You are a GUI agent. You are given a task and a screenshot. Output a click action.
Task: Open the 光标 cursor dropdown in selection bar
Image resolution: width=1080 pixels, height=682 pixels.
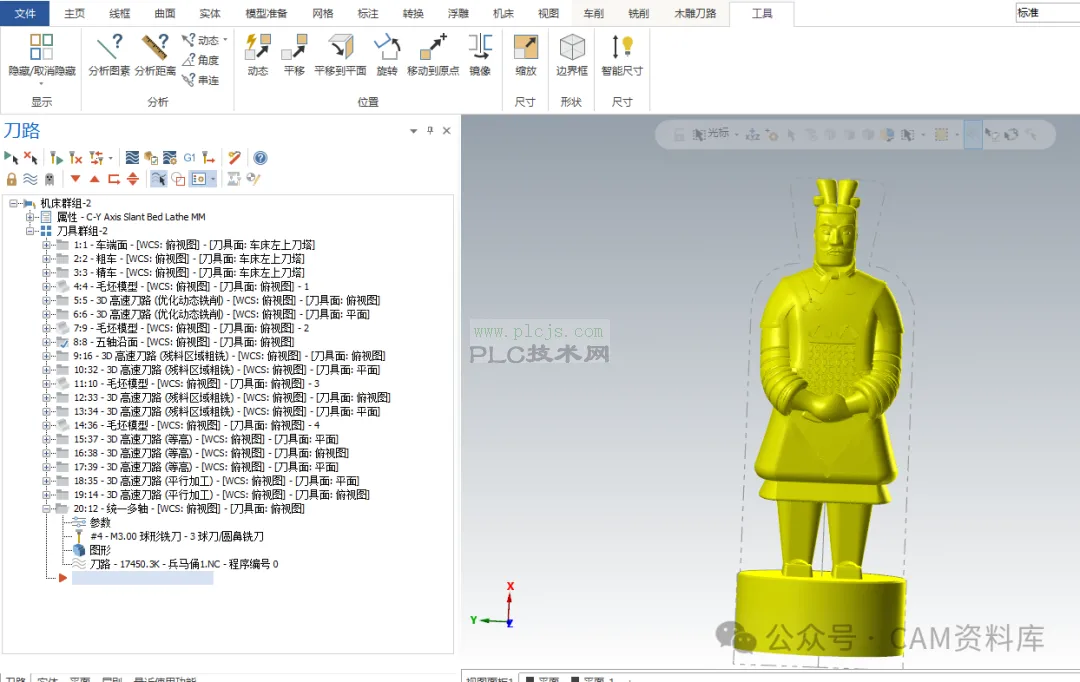point(736,134)
